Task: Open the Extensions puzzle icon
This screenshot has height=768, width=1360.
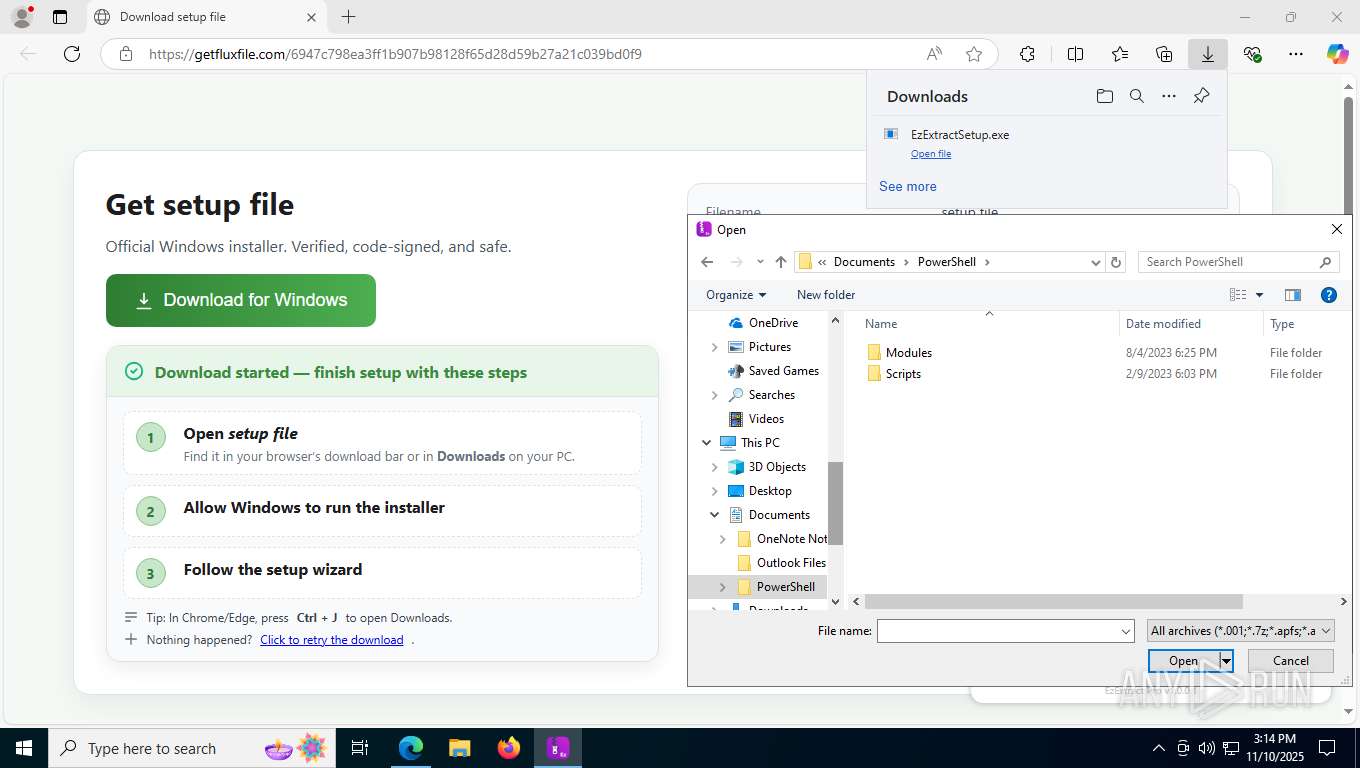Action: coord(1027,54)
